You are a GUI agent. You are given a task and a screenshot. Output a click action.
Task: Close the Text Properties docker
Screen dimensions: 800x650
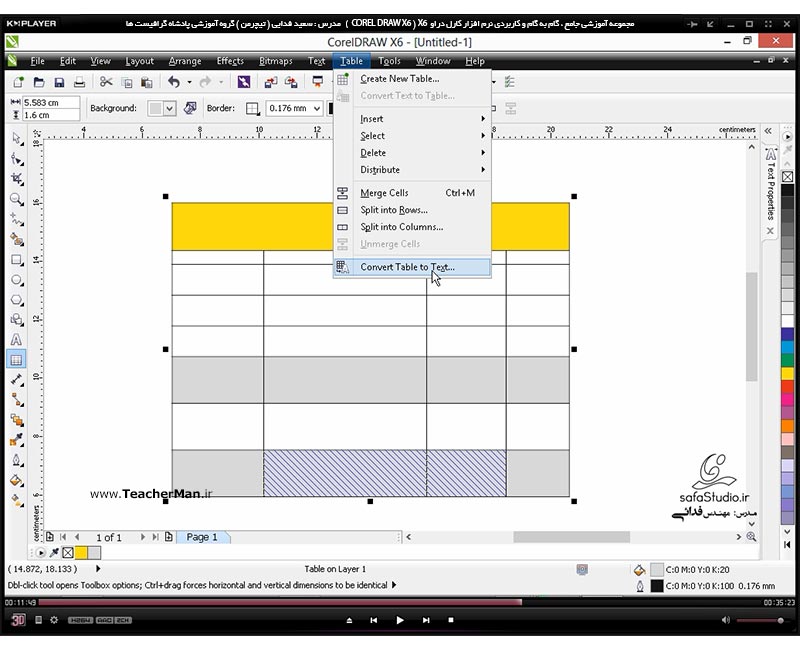click(770, 231)
